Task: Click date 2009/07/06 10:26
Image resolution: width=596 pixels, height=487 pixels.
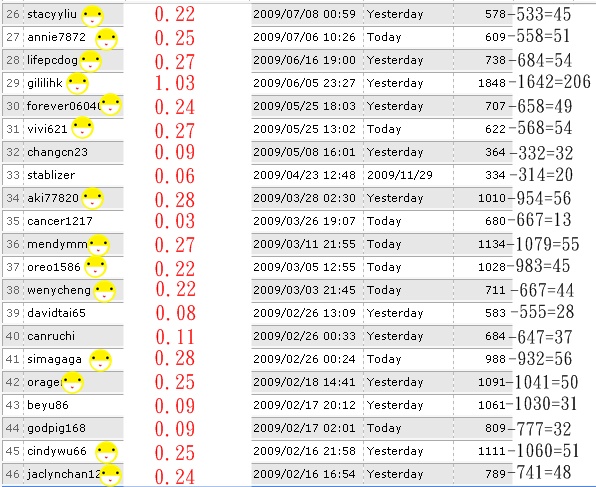Action: click(x=304, y=37)
